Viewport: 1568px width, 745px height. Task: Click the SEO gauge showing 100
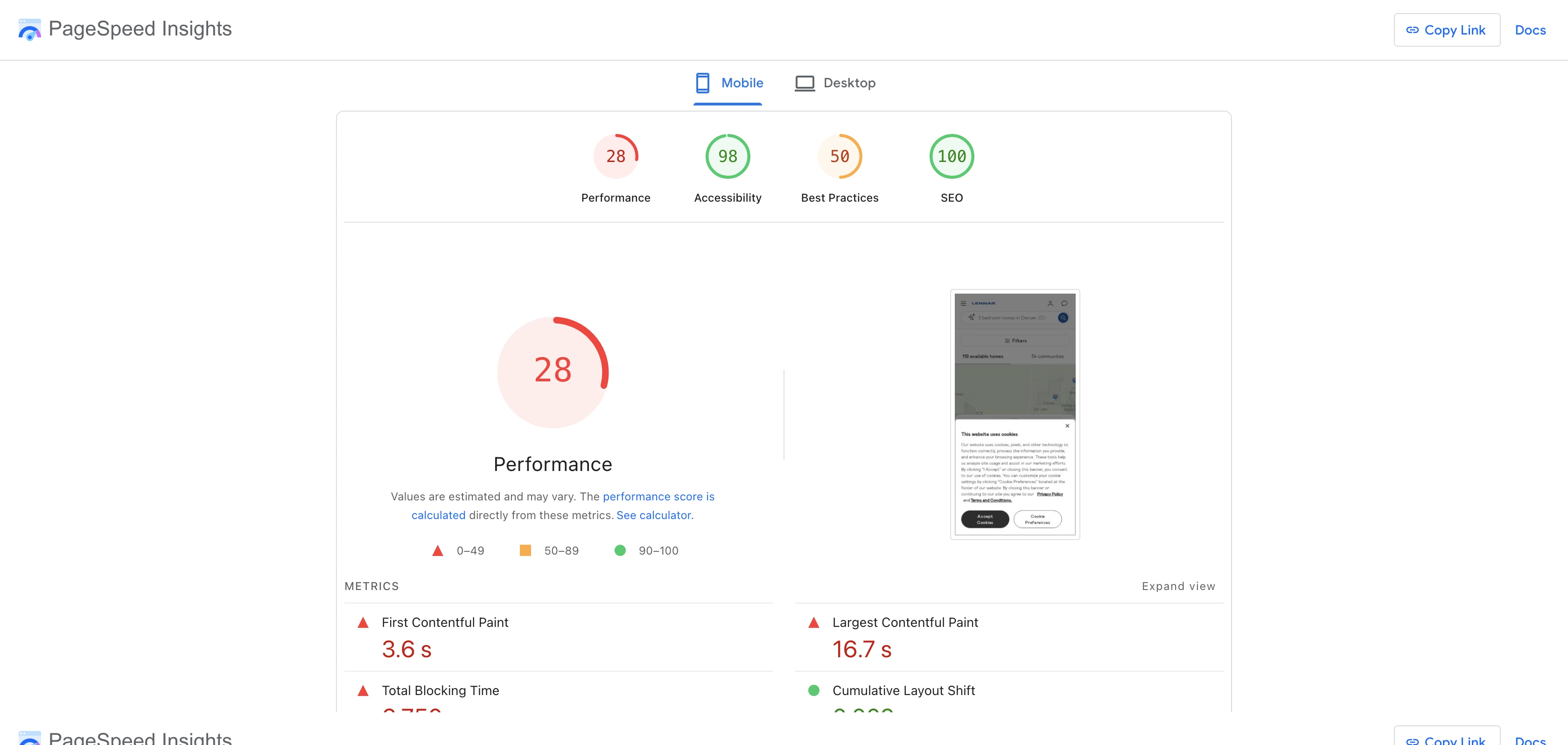click(x=952, y=156)
